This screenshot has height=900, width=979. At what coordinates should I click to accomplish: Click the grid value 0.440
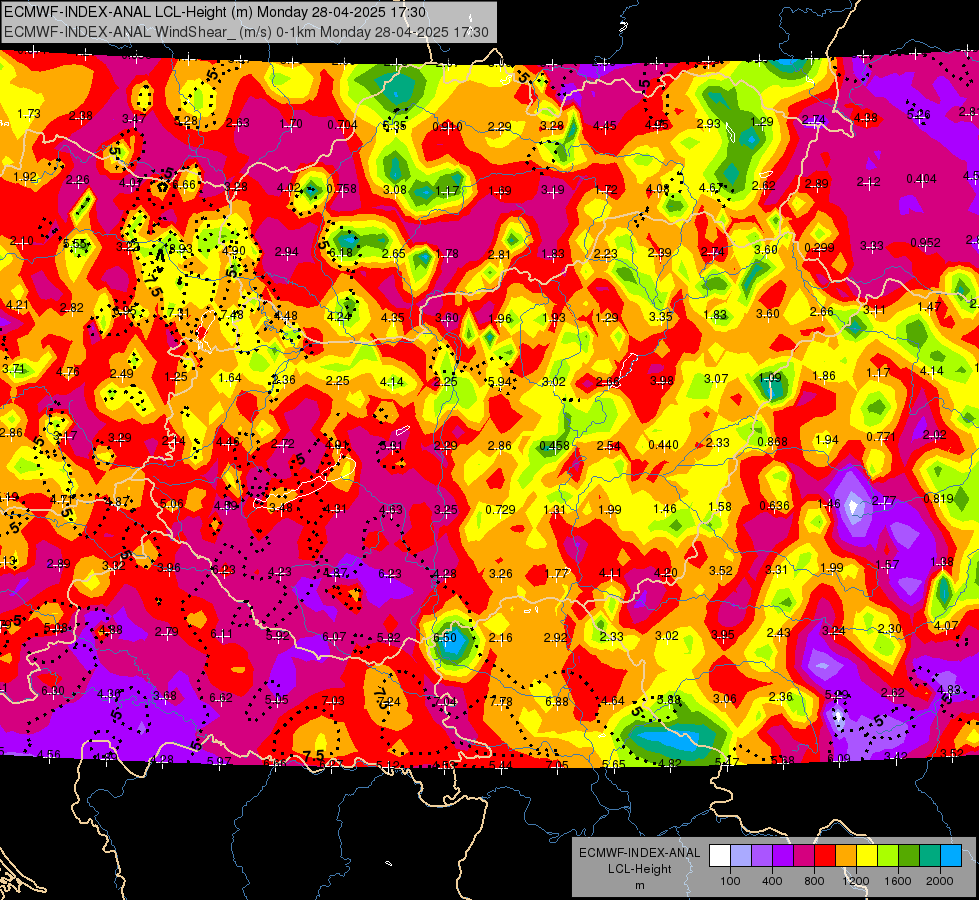click(x=664, y=445)
